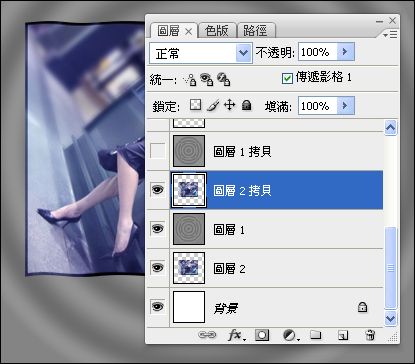Click the 圖層 2 拷貝 thumbnail
The image size is (415, 364).
pyautogui.click(x=189, y=190)
